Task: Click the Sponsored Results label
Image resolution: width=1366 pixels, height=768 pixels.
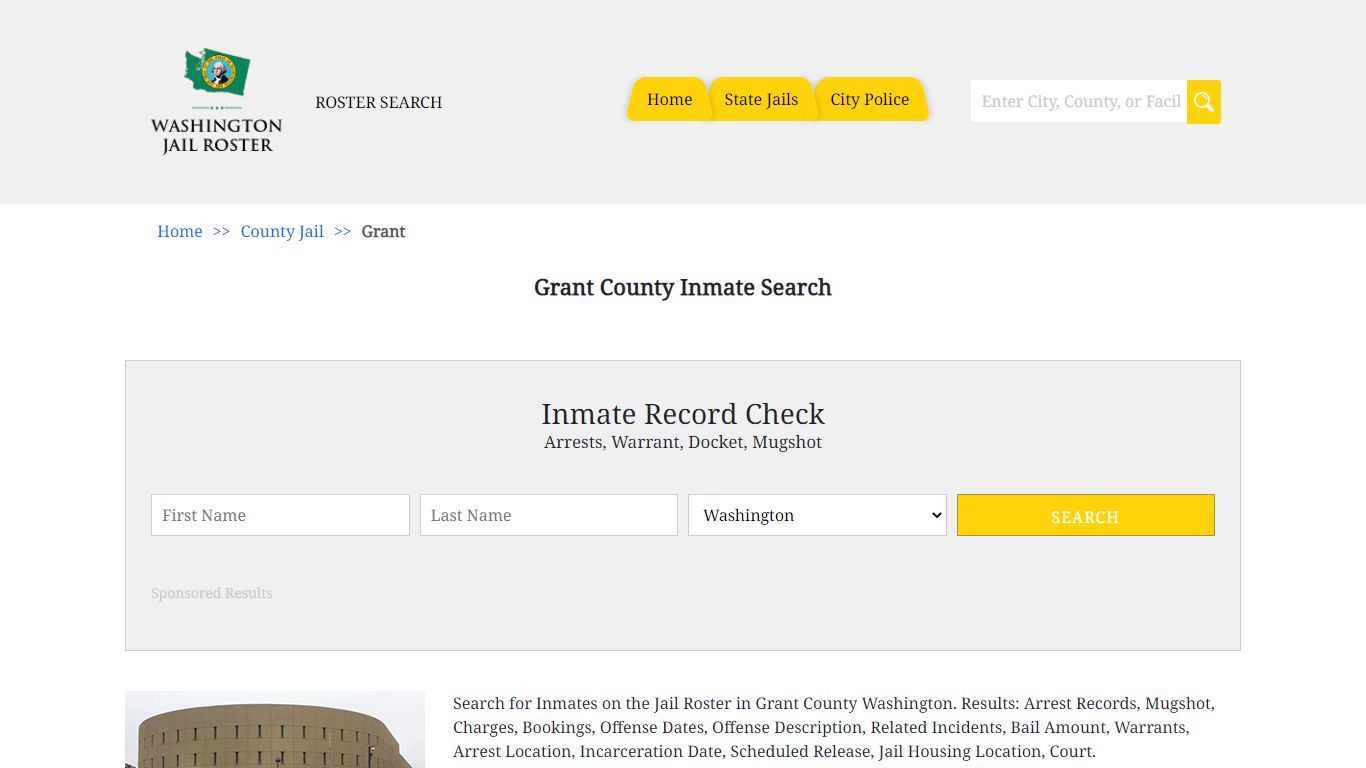Action: point(212,593)
